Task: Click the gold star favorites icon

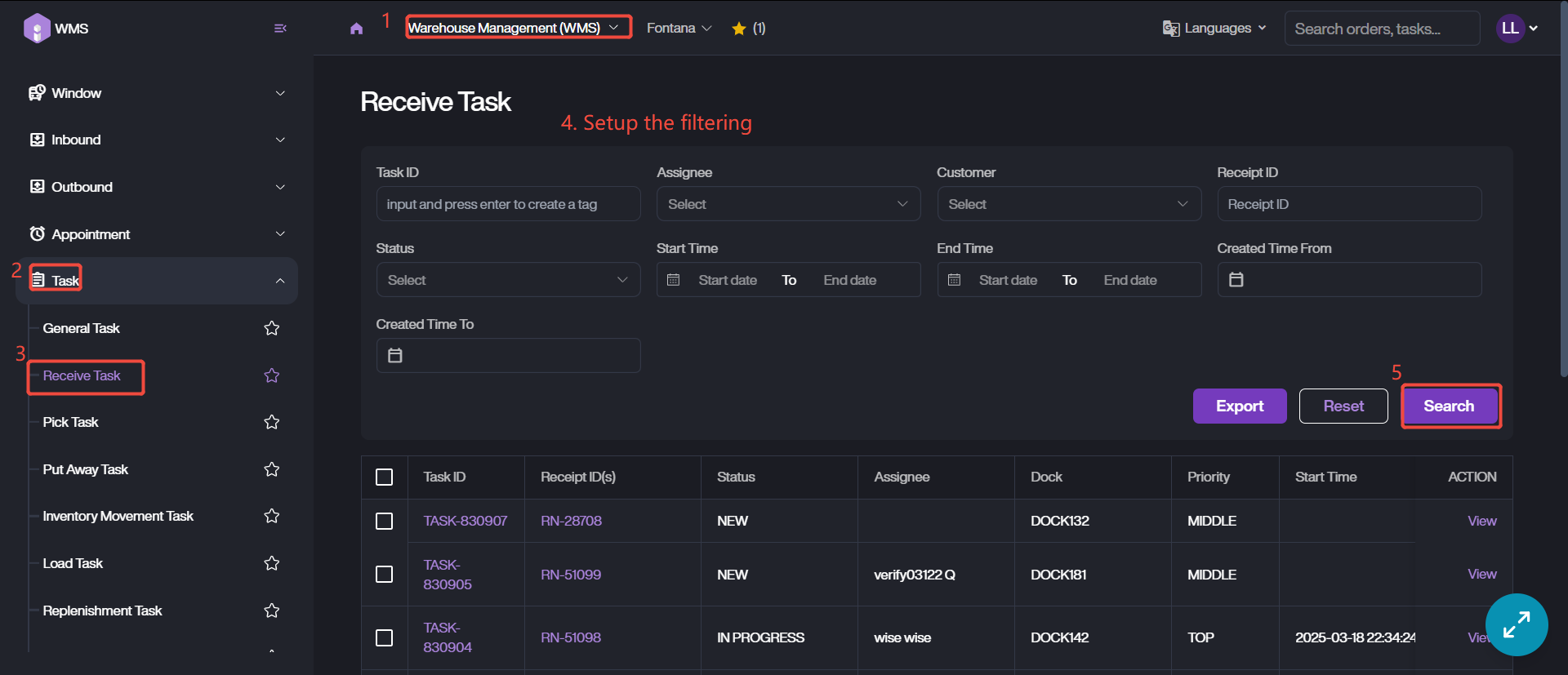Action: point(739,29)
